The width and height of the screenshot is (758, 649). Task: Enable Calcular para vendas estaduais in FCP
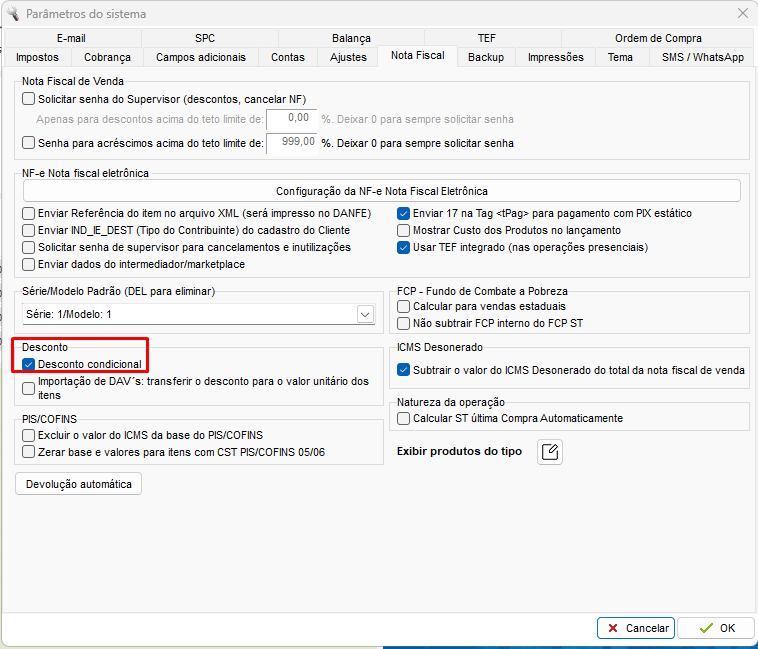[x=404, y=306]
